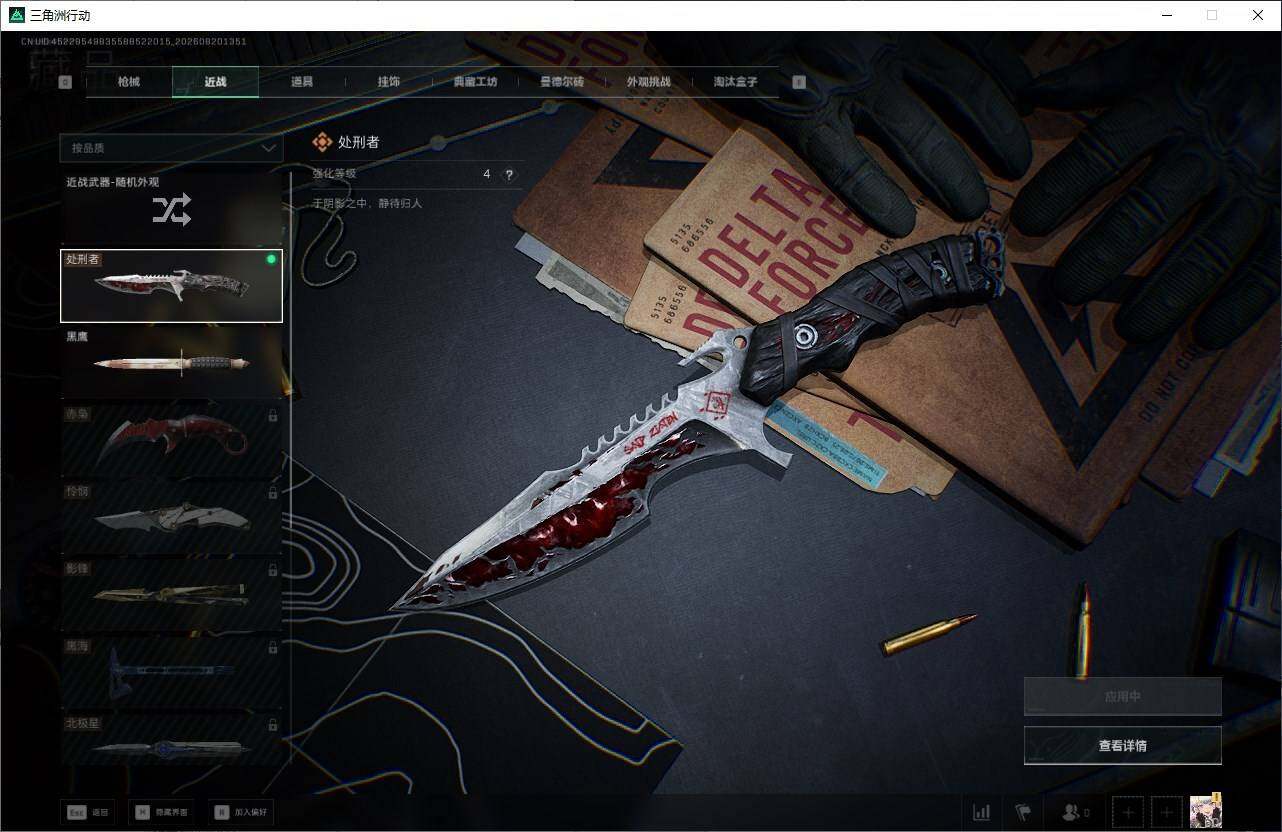Pick the locked 怜悯 knife skin

point(171,518)
